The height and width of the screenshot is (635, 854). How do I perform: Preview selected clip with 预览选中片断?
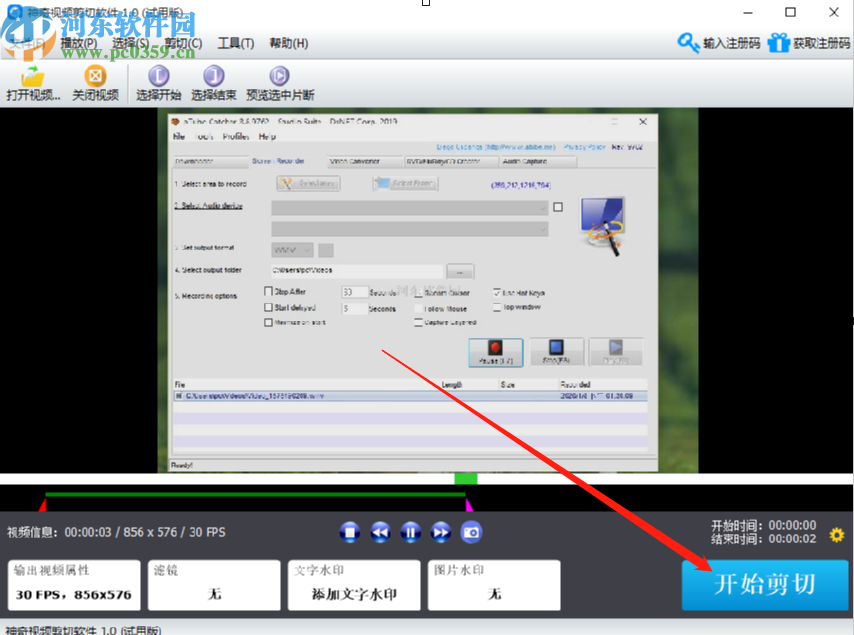tap(280, 84)
